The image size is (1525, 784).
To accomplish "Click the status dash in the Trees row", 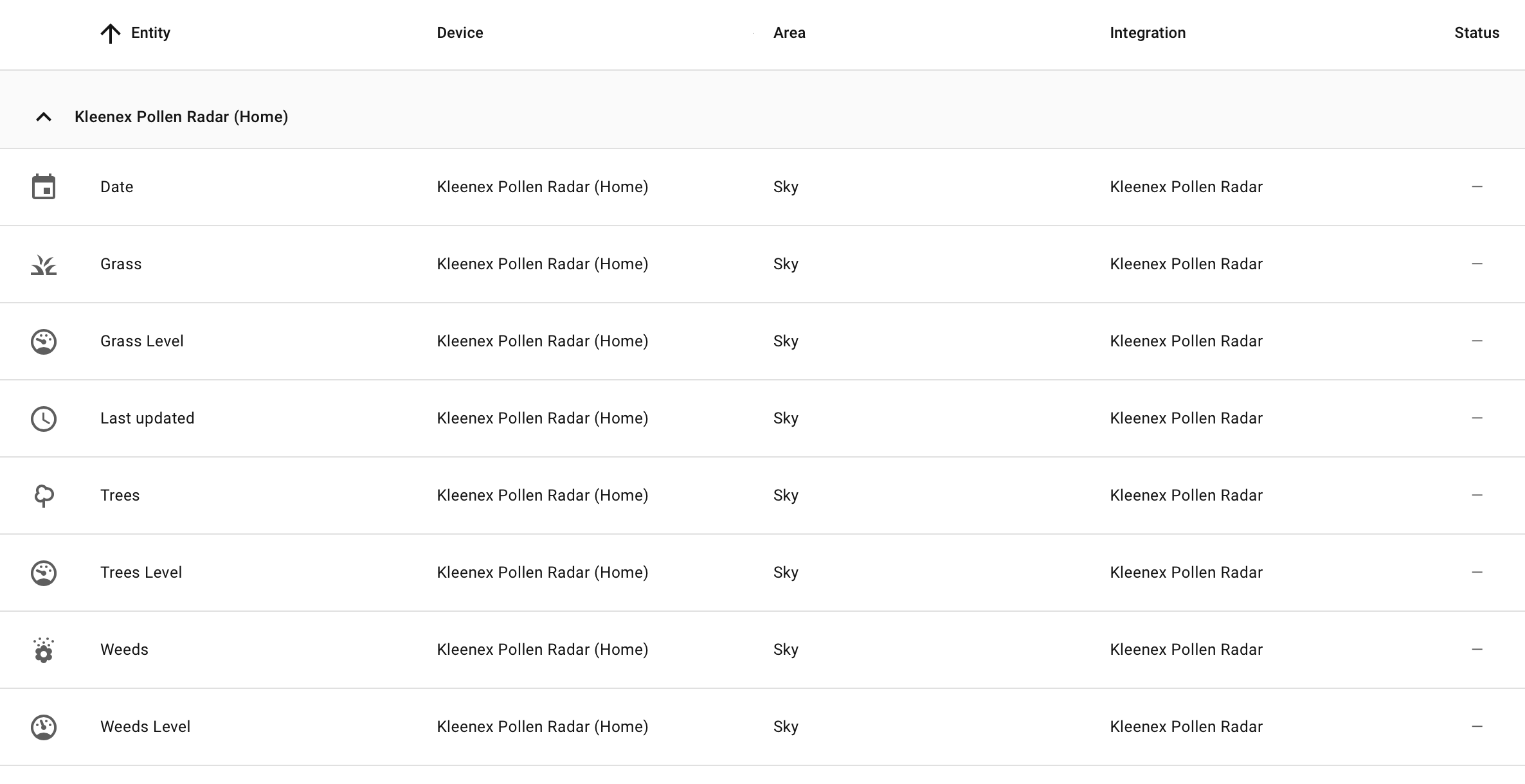I will coord(1477,495).
